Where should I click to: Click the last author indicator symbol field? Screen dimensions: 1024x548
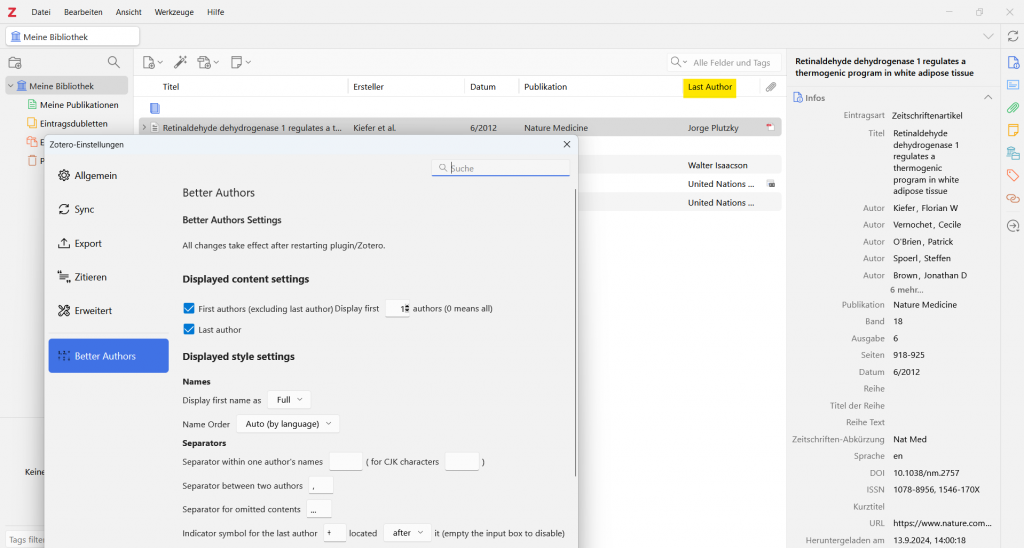pos(334,533)
